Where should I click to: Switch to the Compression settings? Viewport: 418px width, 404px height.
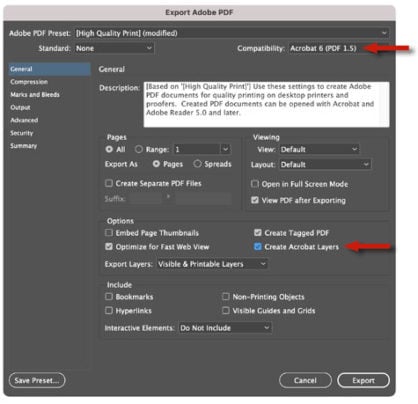click(29, 82)
